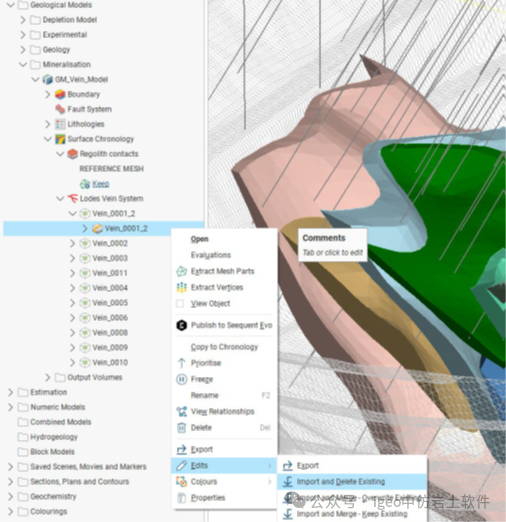Image resolution: width=506 pixels, height=522 pixels.
Task: Click the Surface Chronology icon
Action: pyautogui.click(x=60, y=139)
